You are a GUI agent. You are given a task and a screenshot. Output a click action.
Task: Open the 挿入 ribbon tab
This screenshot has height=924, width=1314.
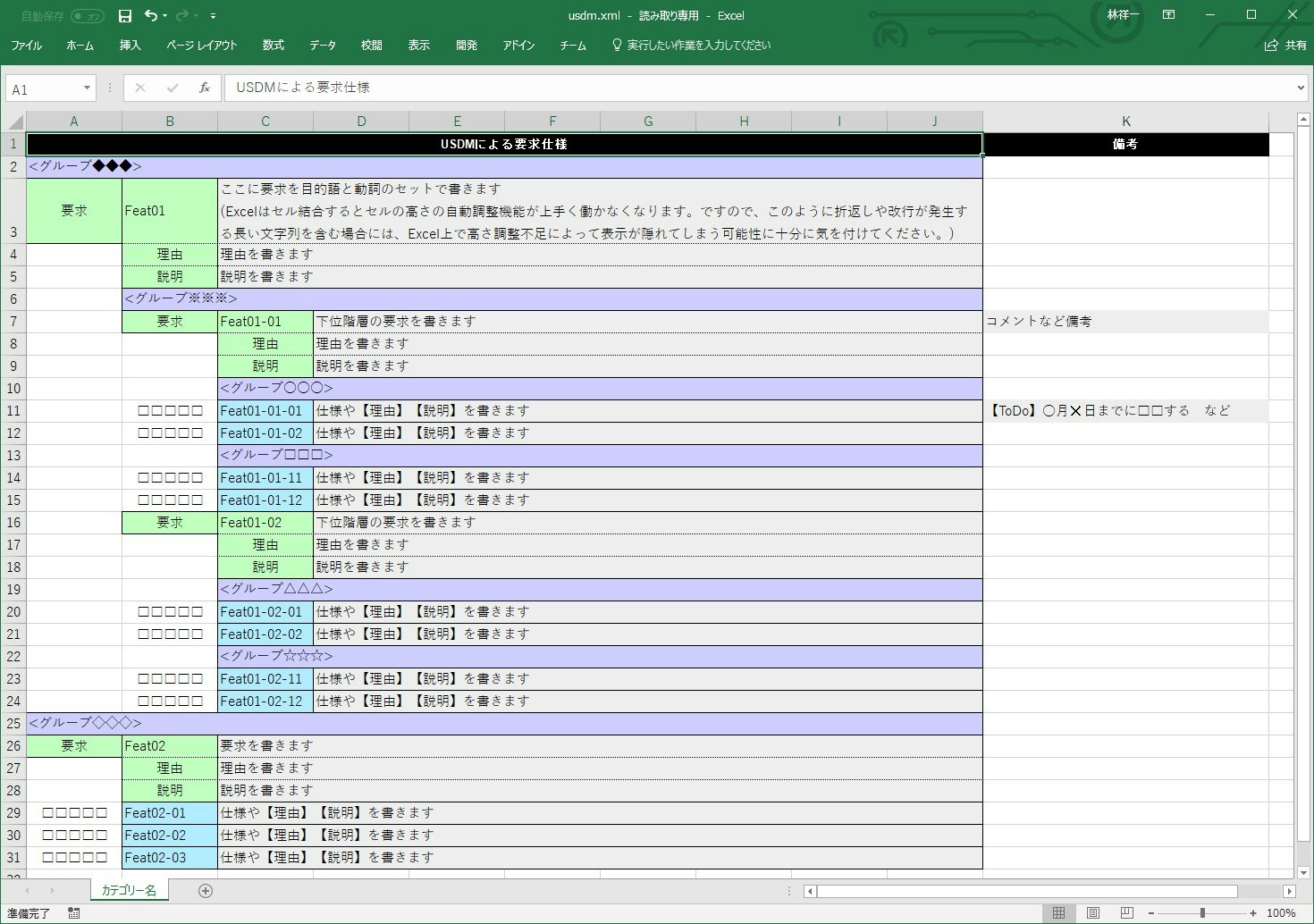pos(131,45)
